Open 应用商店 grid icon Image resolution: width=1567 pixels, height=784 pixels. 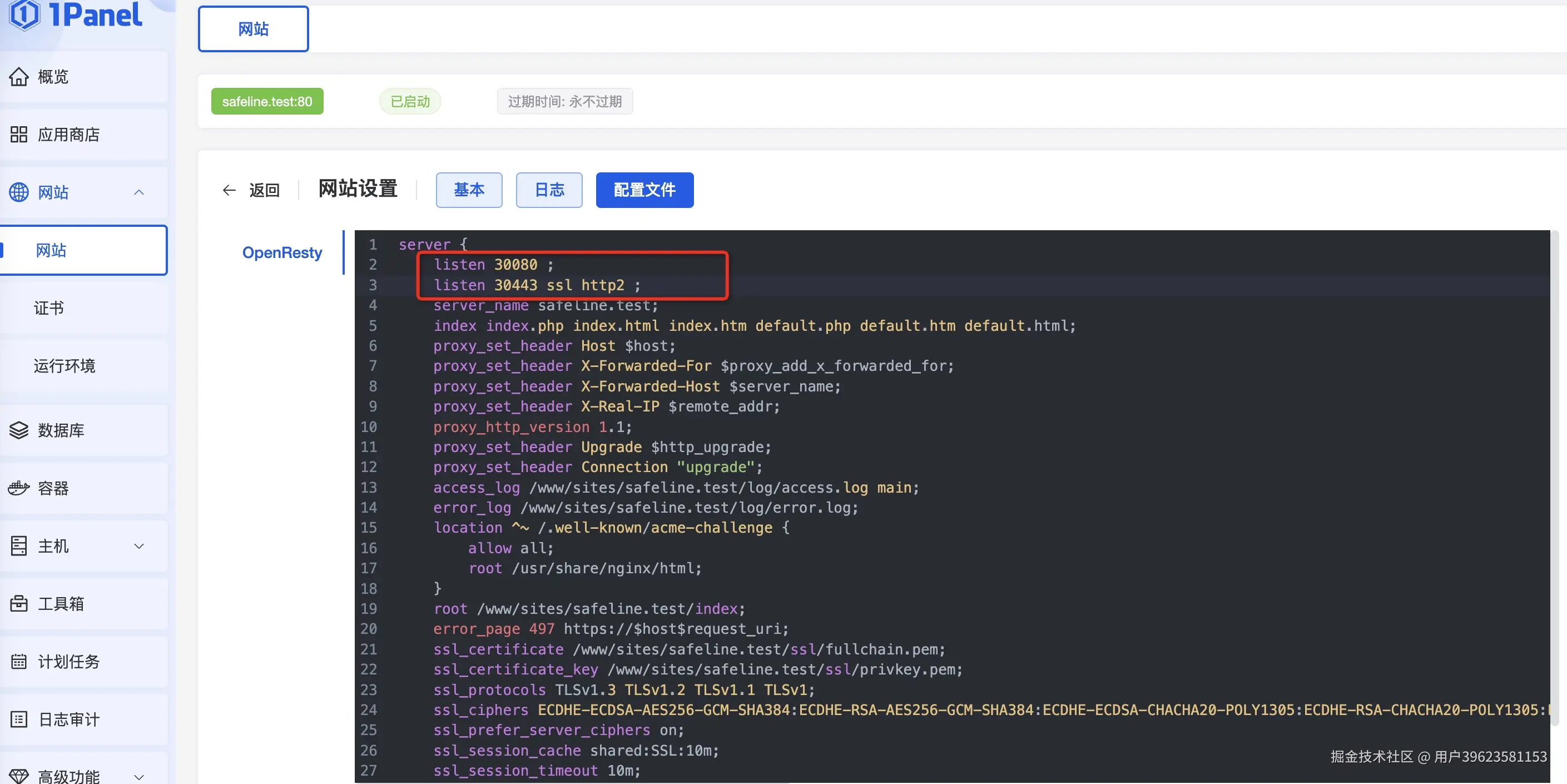tap(19, 135)
